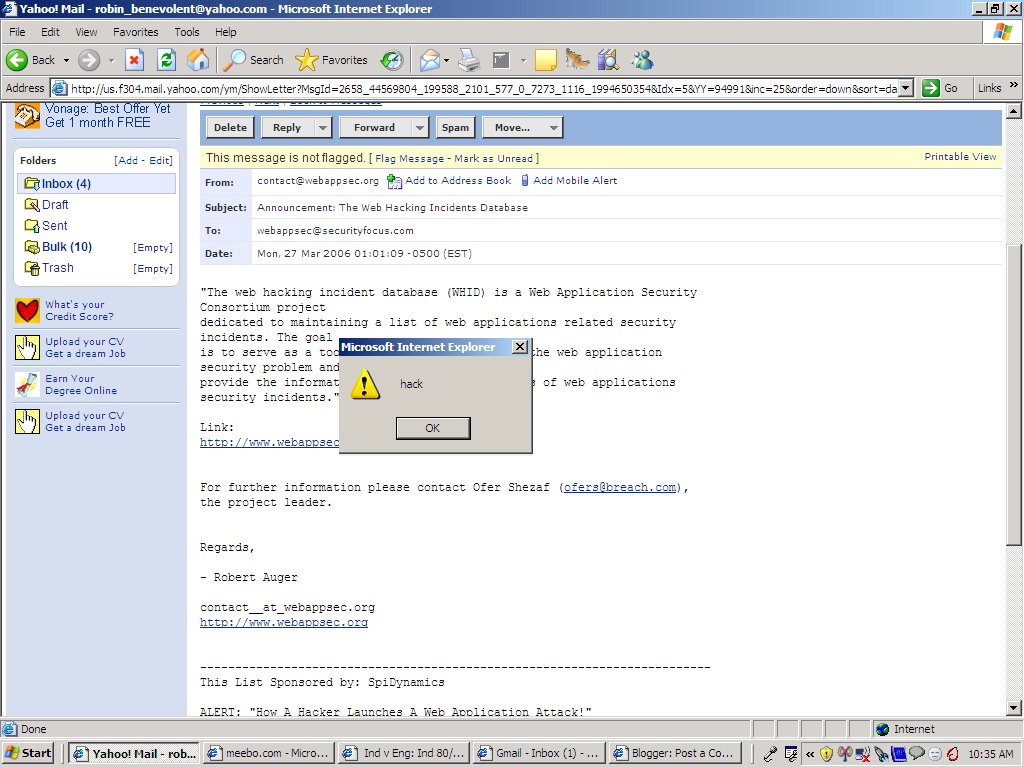Click the Windows Start button
1024x768 pixels.
coord(28,753)
